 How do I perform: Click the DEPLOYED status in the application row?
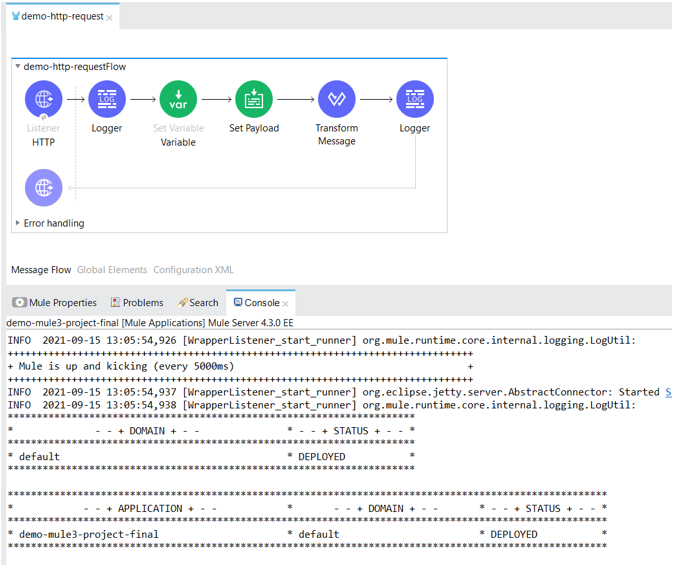514,535
